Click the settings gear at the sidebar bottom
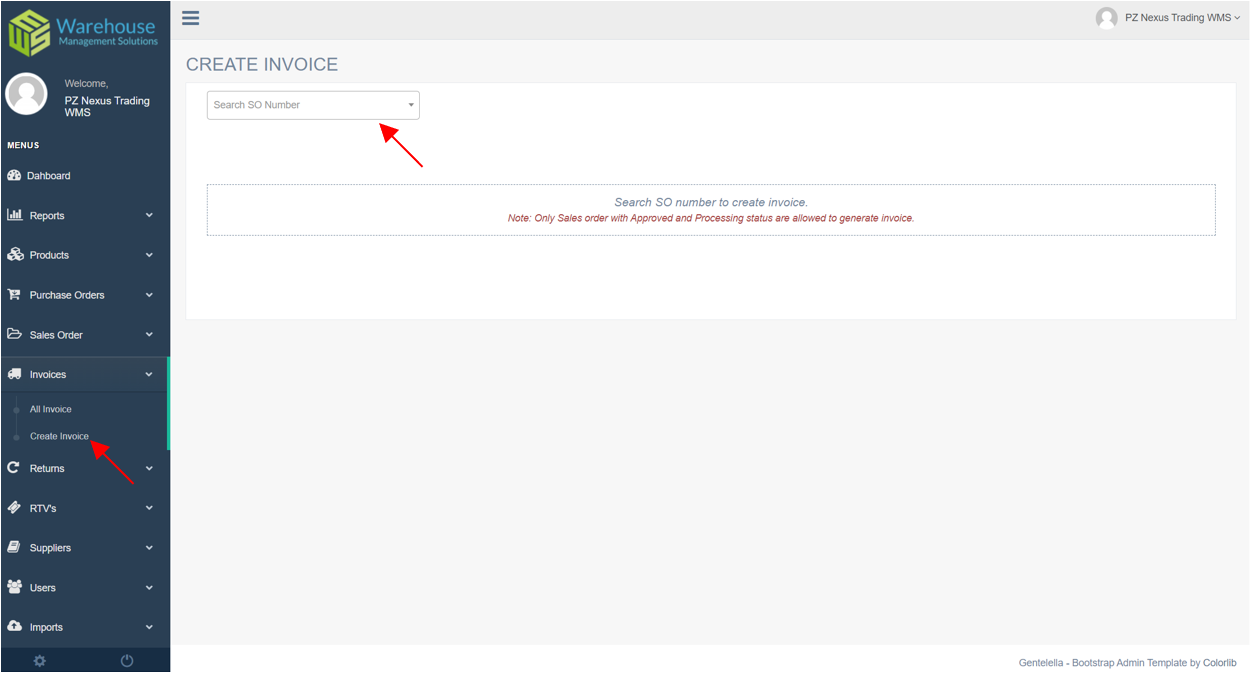This screenshot has width=1256, height=673. click(x=39, y=660)
